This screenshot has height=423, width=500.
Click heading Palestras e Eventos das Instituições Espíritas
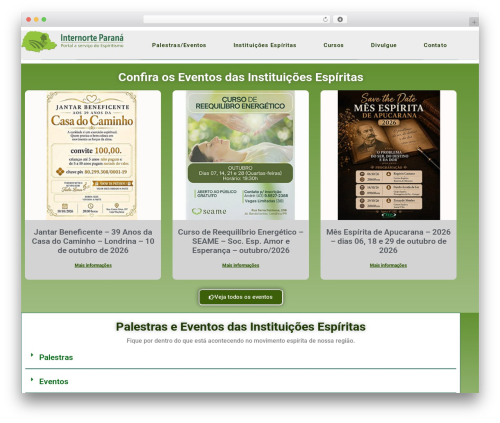(241, 327)
